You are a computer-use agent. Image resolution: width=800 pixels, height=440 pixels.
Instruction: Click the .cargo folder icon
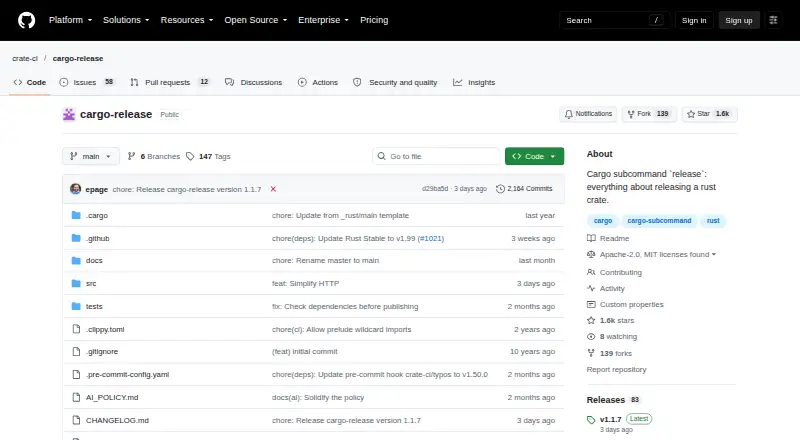76,215
